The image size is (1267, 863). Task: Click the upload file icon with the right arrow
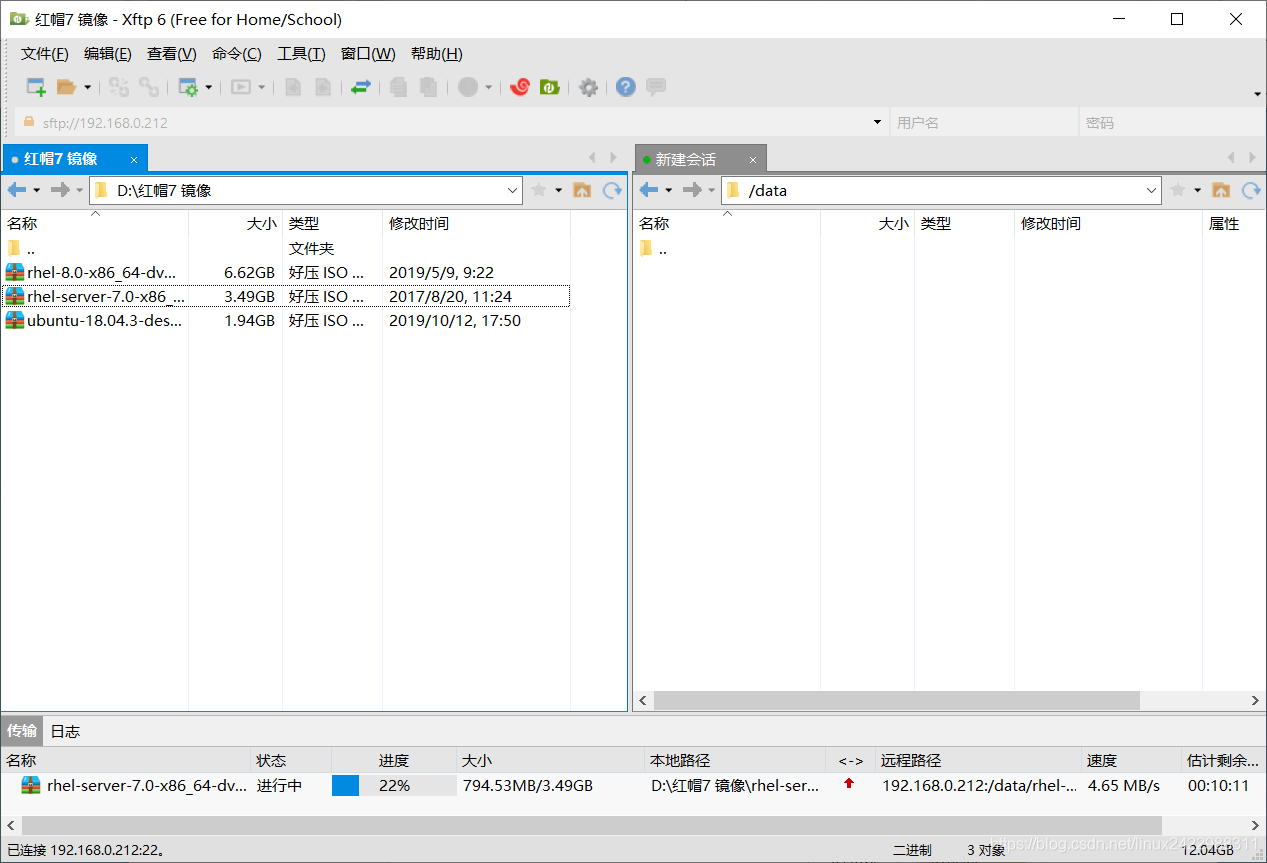click(x=323, y=87)
